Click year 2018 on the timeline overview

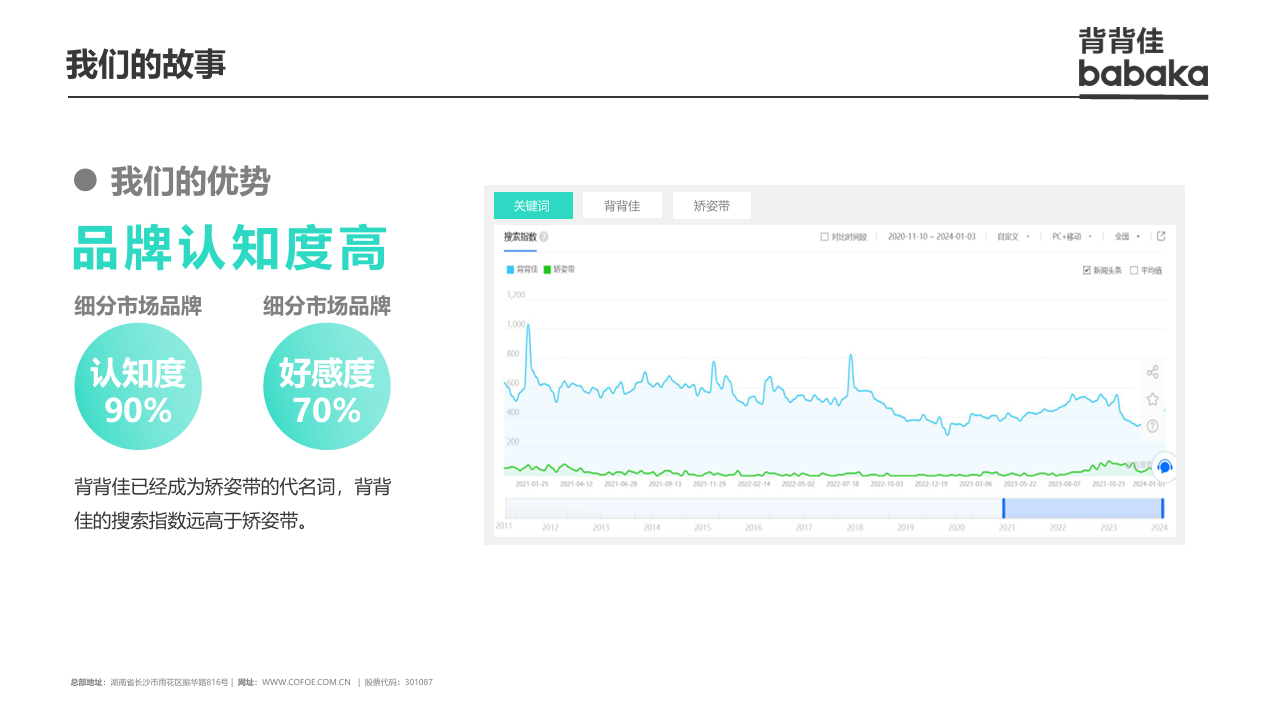click(855, 527)
